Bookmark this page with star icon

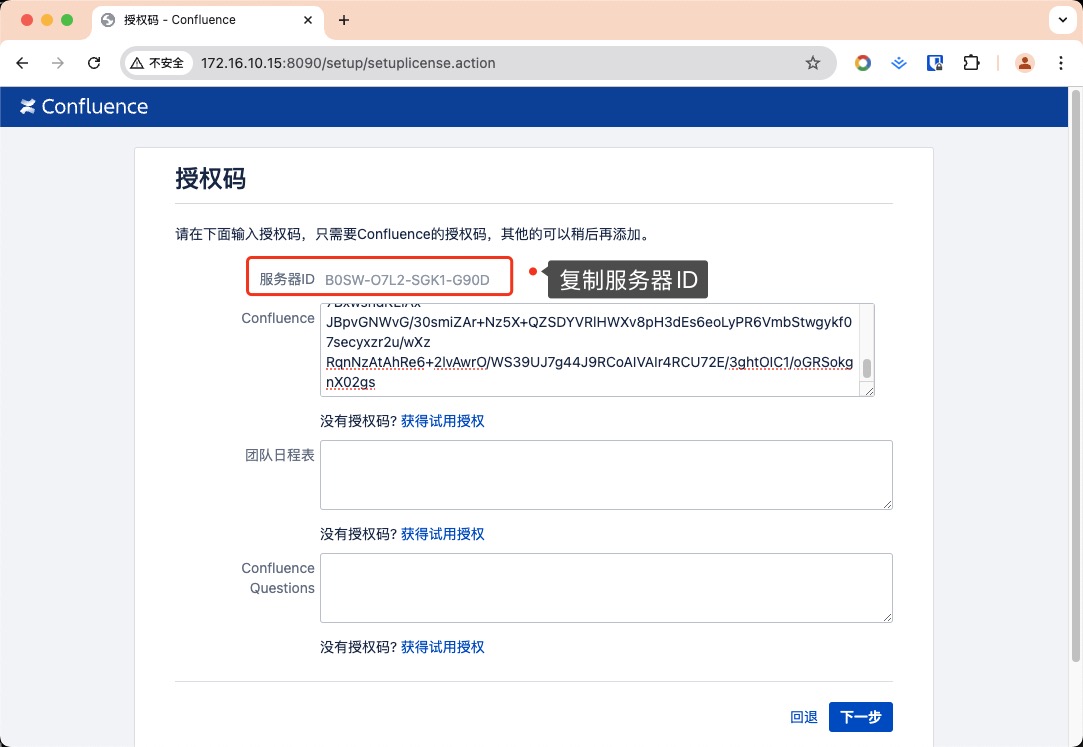click(813, 63)
